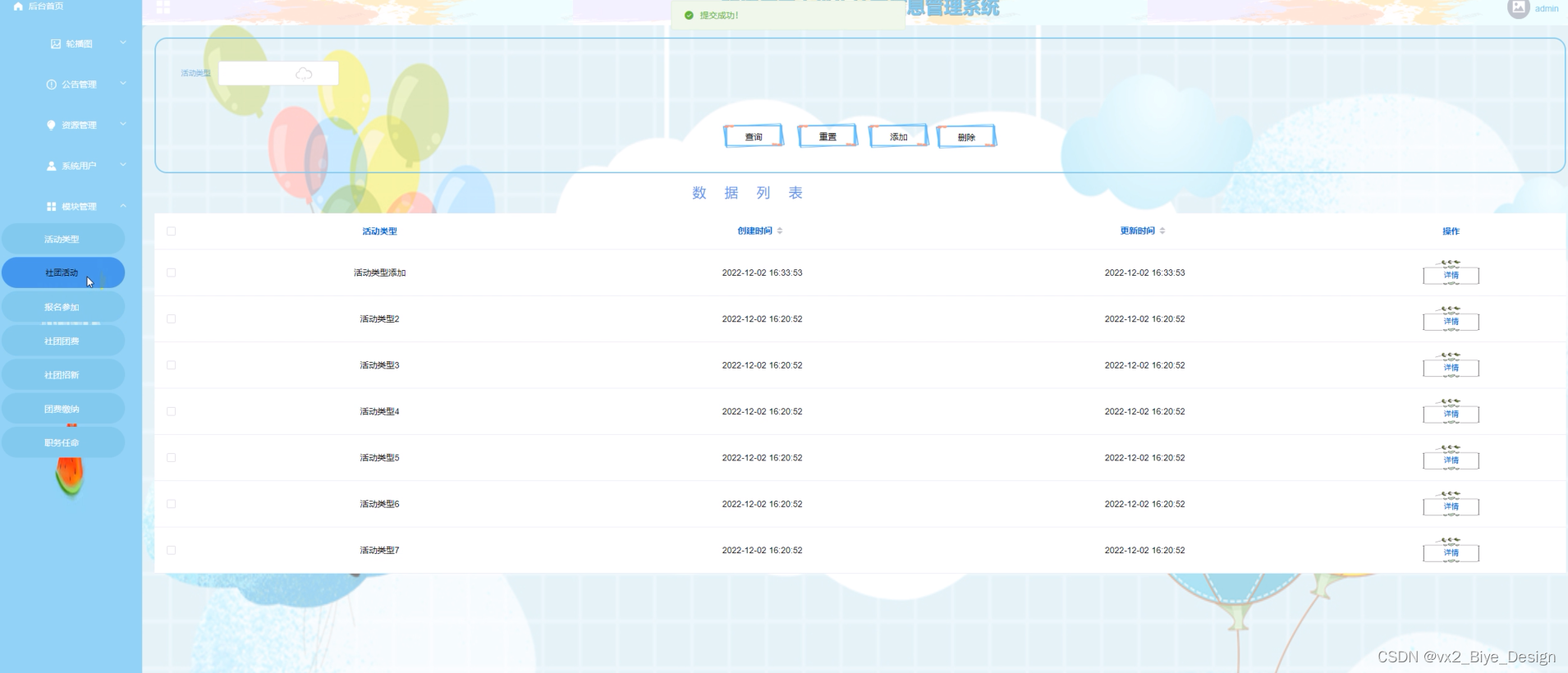This screenshot has width=1568, height=673.
Task: Click the 添加 add button
Action: [899, 136]
